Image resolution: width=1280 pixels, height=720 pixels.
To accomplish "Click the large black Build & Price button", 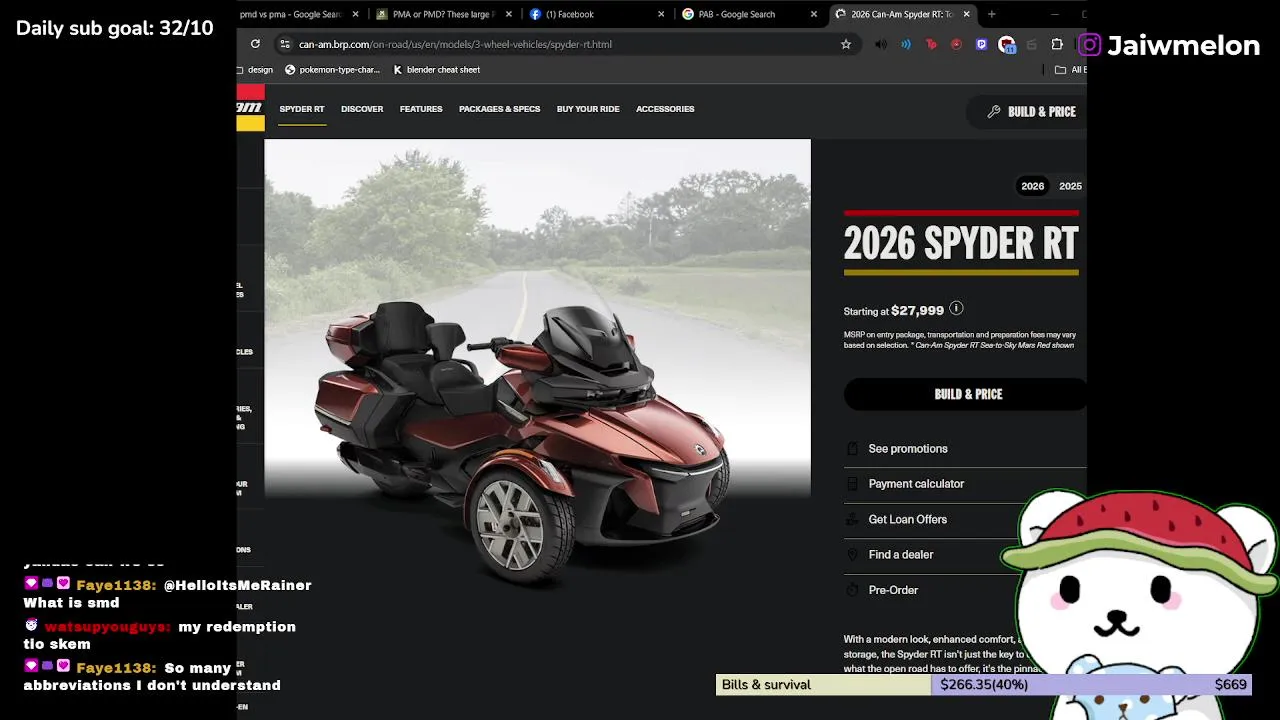I will [966, 394].
